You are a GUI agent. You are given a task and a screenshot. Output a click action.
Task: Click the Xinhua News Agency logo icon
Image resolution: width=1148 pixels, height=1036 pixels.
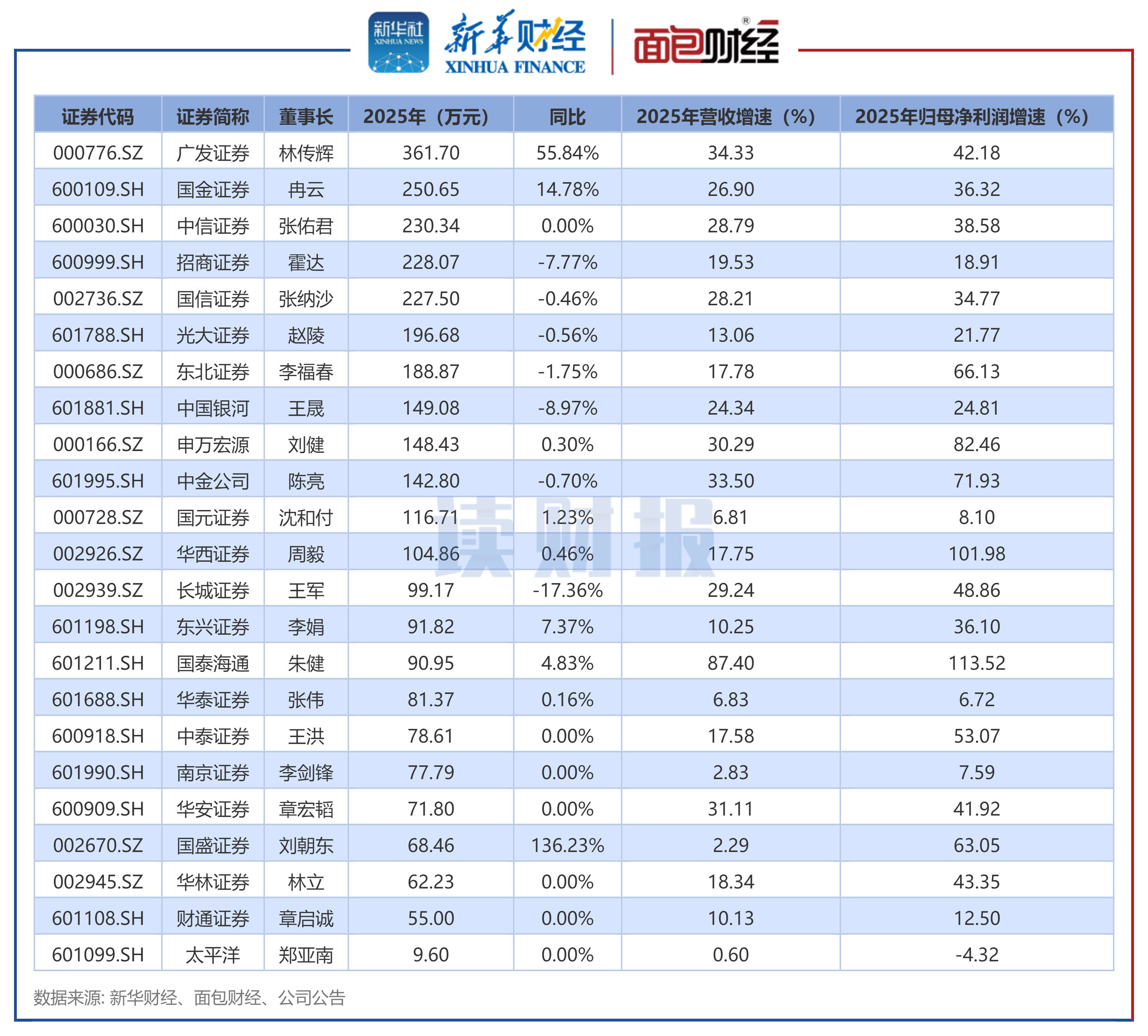(x=398, y=43)
